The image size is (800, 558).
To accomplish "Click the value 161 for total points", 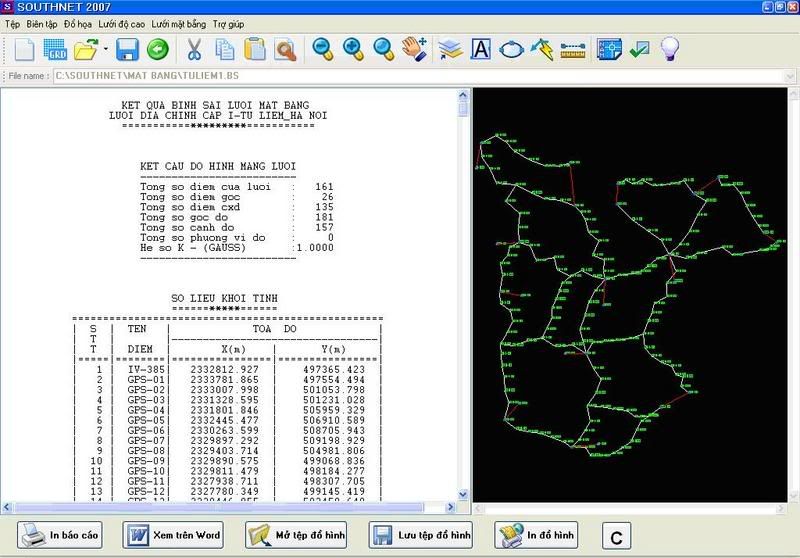I will pos(324,187).
